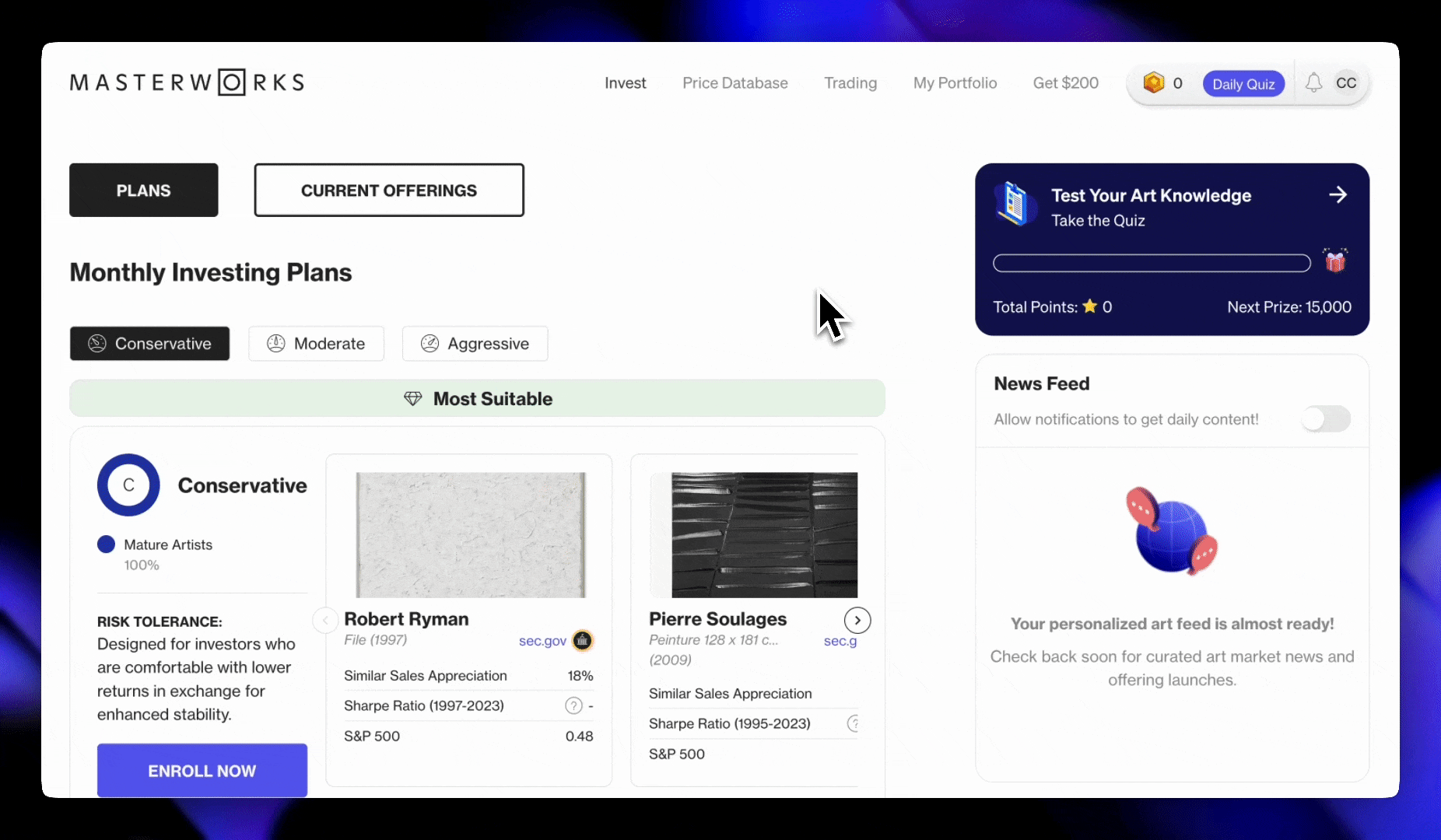Click Test Your Art Knowledge heading

click(1151, 195)
